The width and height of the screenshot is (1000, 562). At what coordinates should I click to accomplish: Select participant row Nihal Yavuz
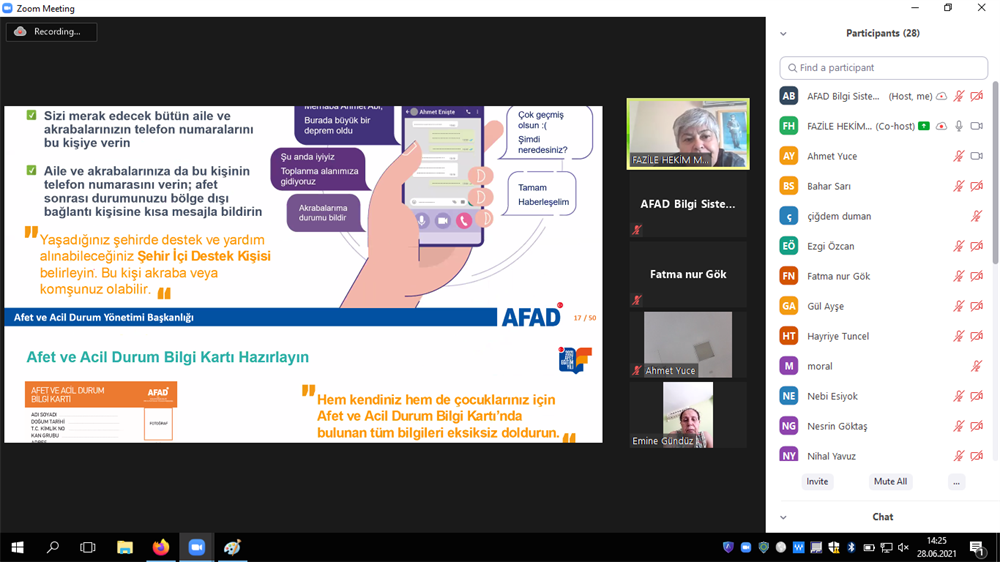883,455
